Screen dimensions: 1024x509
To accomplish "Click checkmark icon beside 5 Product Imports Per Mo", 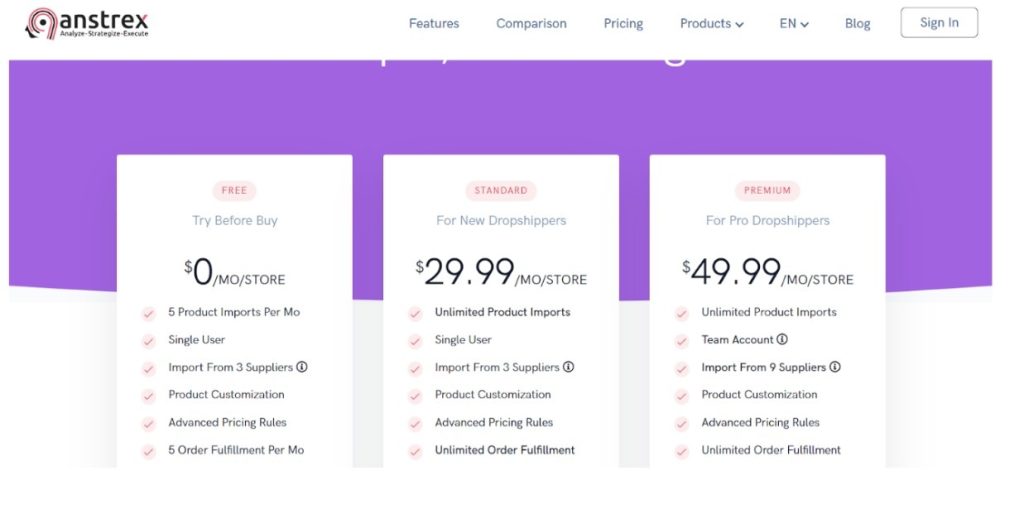I will (149, 314).
